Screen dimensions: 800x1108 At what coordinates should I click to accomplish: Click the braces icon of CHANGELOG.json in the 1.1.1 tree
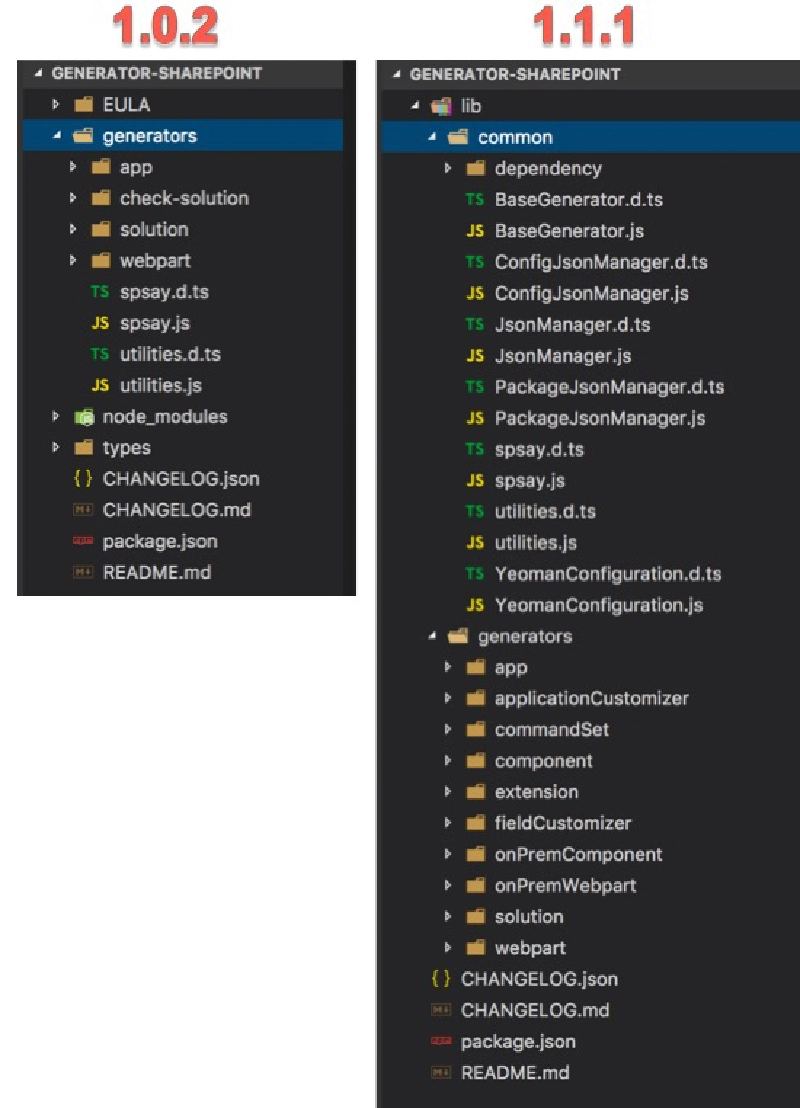tap(440, 979)
